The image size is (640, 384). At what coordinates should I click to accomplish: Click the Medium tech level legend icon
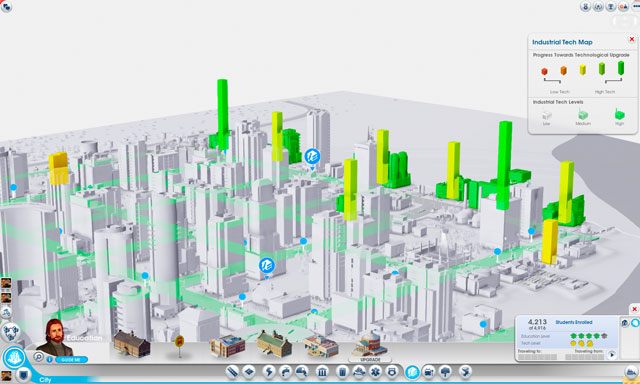(x=583, y=115)
